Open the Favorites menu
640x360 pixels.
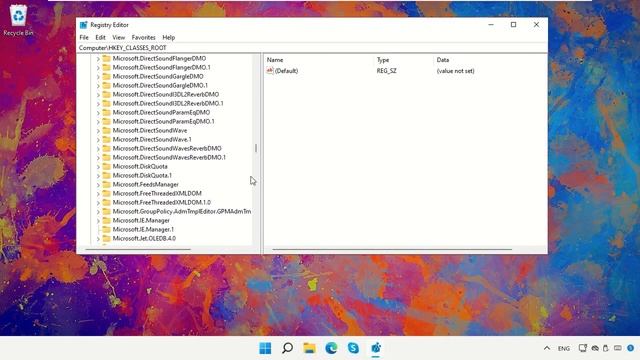point(144,38)
